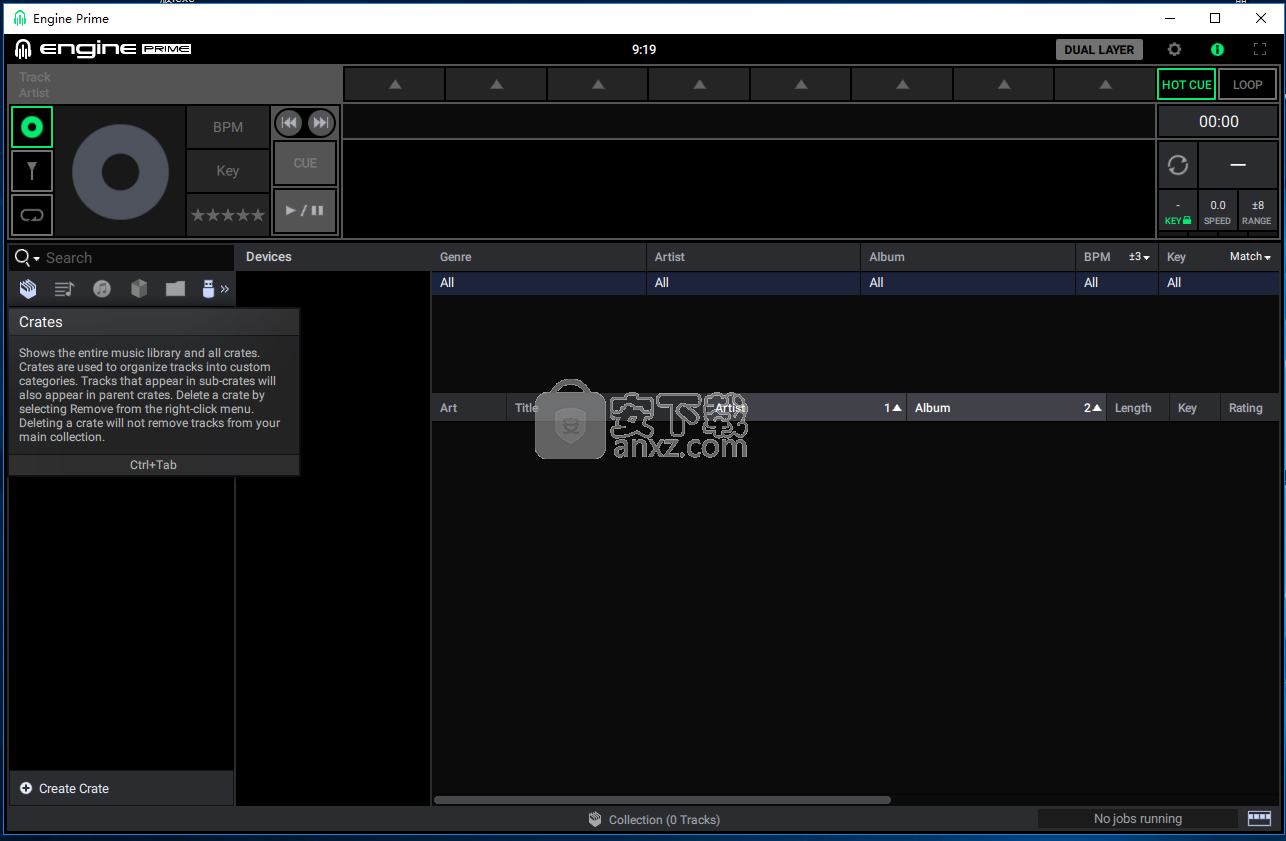Click the Collection crate icon in status bar
This screenshot has width=1286, height=841.
(x=595, y=820)
